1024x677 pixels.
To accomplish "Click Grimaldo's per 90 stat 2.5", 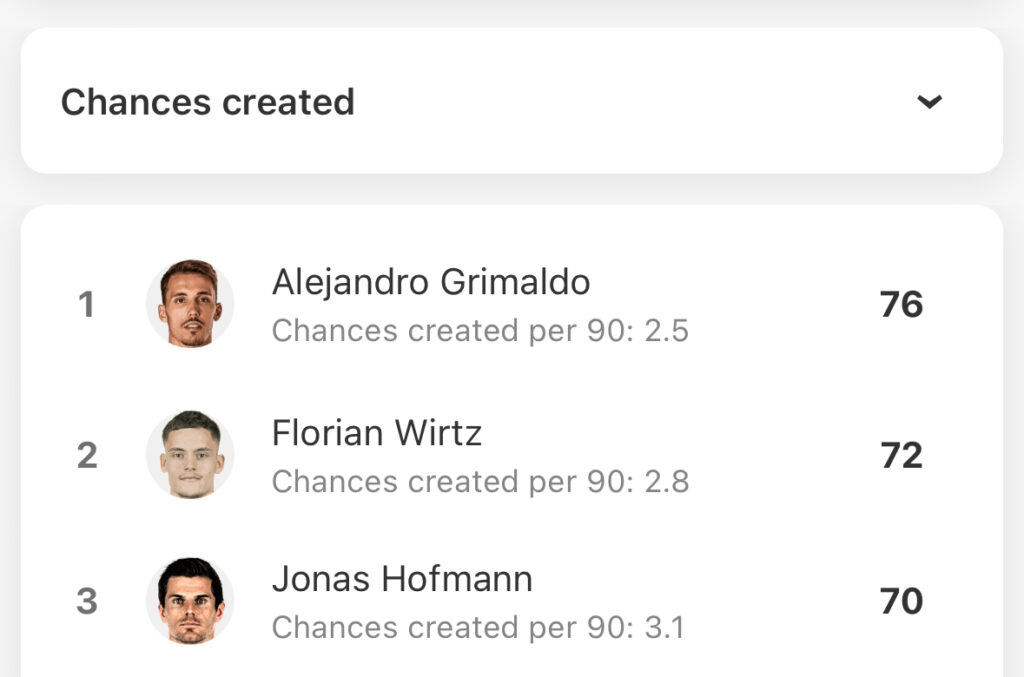I will 666,330.
